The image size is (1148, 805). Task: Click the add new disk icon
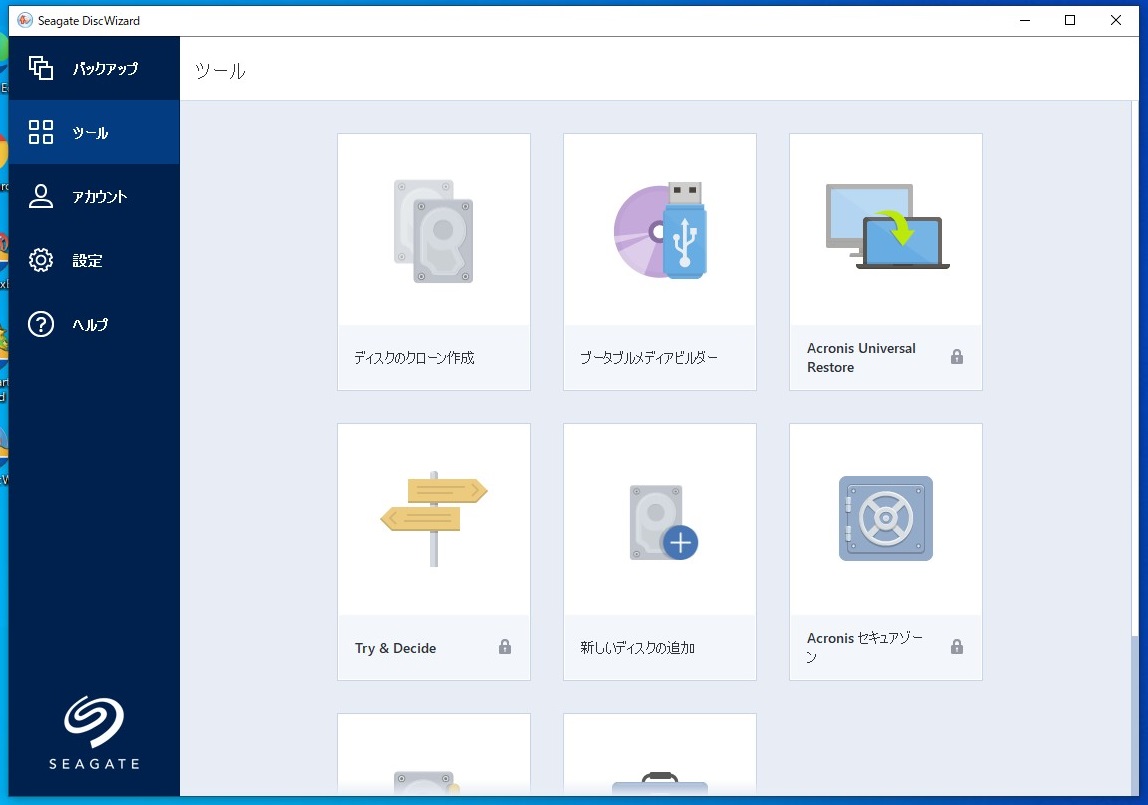(x=663, y=523)
